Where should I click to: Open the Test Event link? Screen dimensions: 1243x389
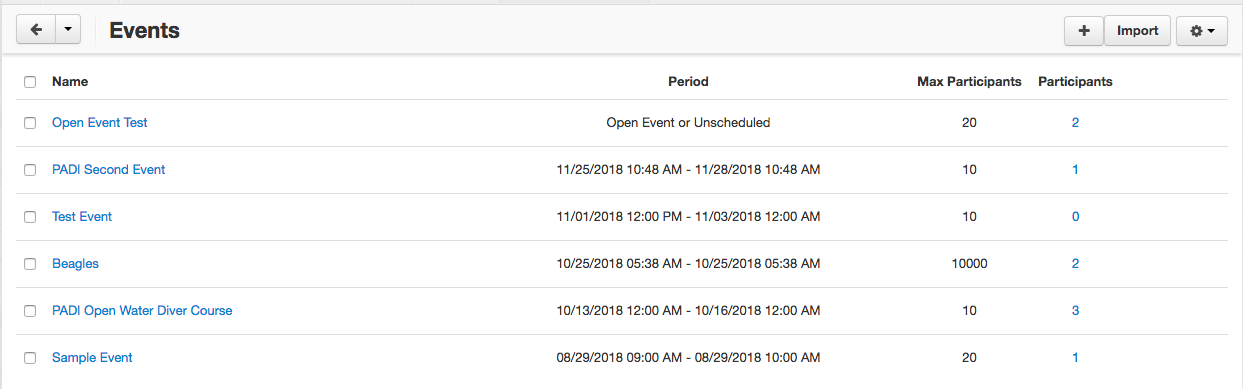pyautogui.click(x=82, y=217)
